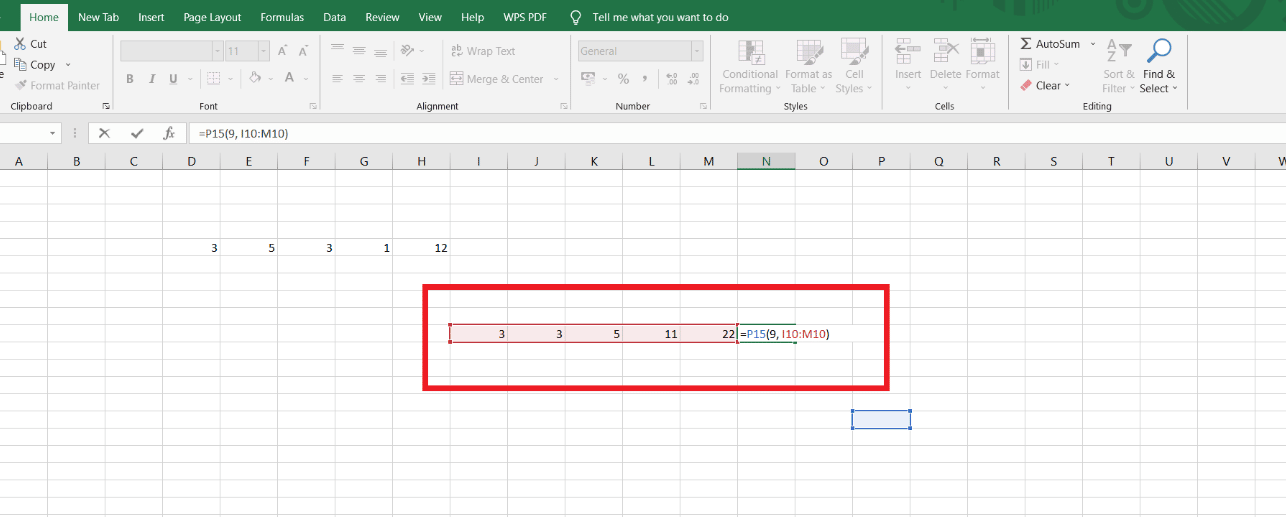Expand the AutoSum dropdown arrow
Screen dimensions: 1286x517
[x=1092, y=44]
